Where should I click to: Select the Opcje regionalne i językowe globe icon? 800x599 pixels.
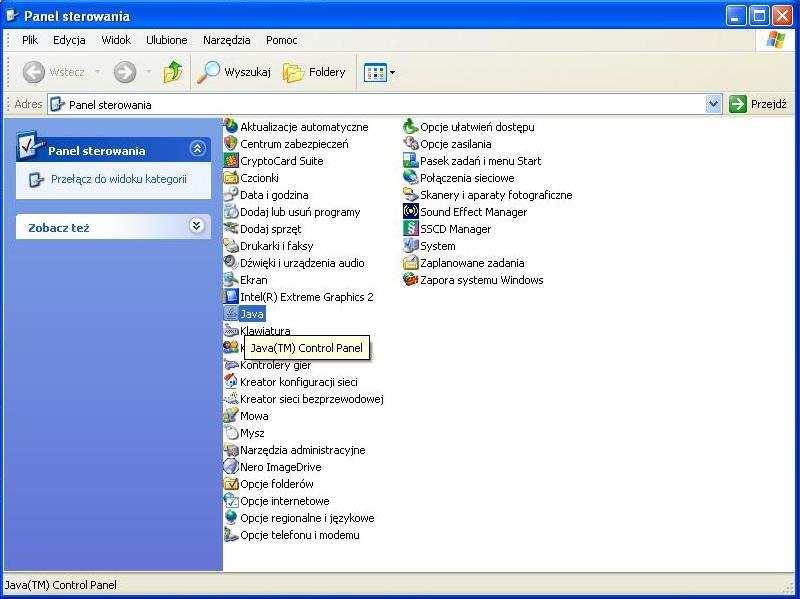point(231,518)
